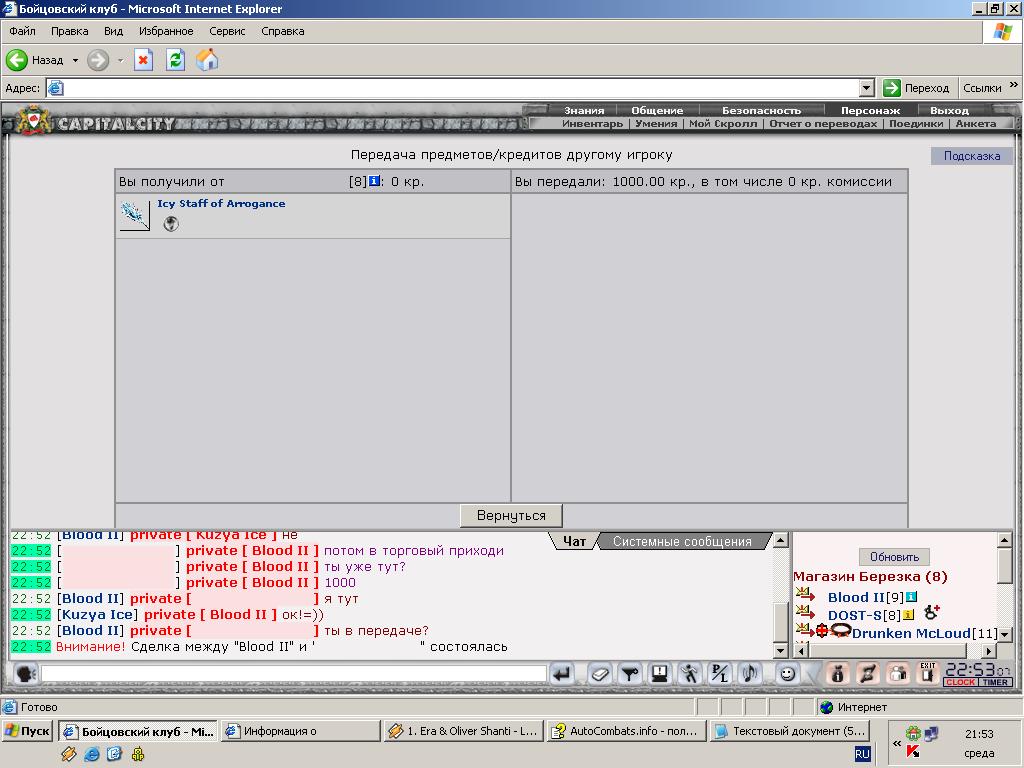Viewport: 1024px width, 768px height.
Task: Click the round globe icon under Icy Staff
Action: pos(171,224)
